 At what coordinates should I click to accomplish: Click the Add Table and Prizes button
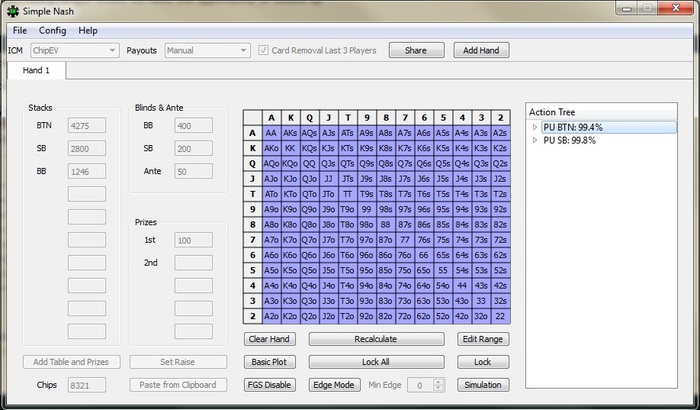(x=71, y=362)
